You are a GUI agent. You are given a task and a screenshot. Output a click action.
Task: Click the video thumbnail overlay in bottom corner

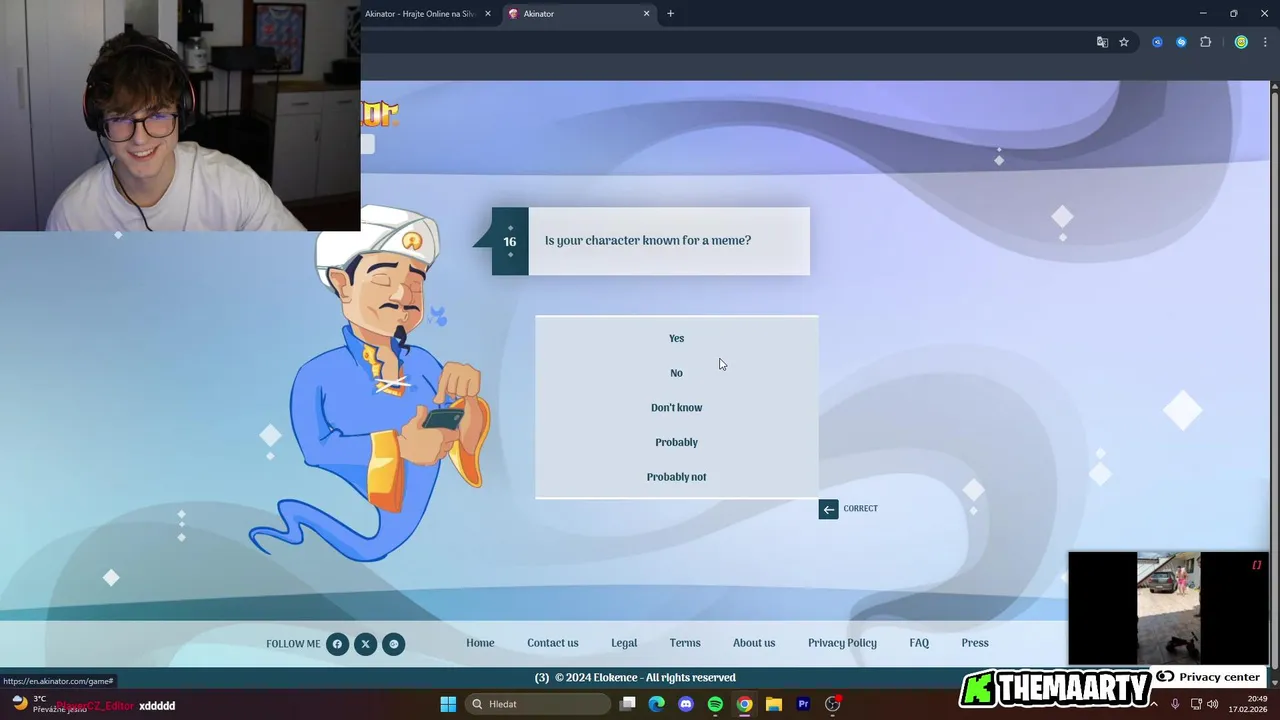point(1168,608)
